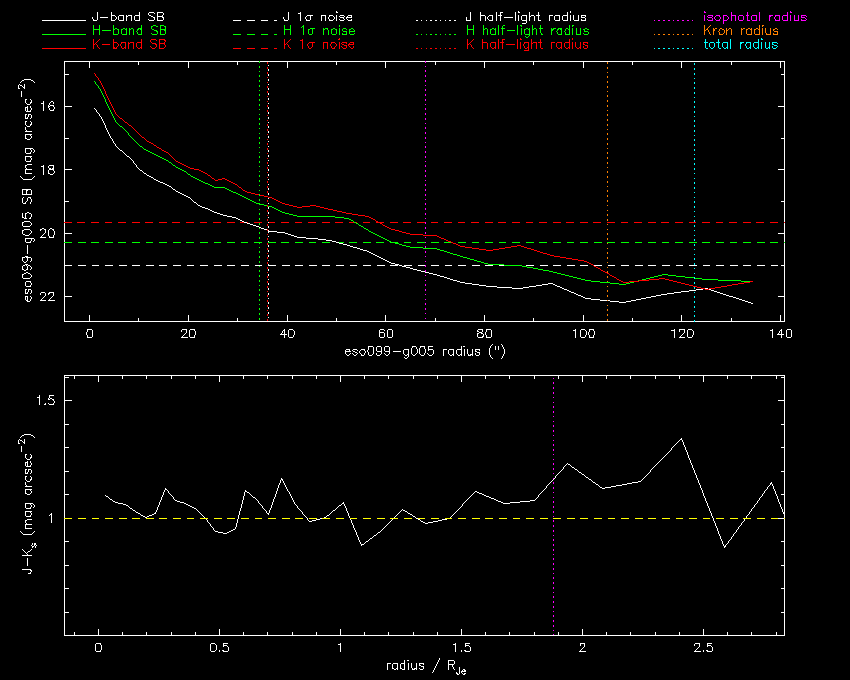Click the K-band SB legend label
The image size is (850, 680).
pyautogui.click(x=129, y=44)
